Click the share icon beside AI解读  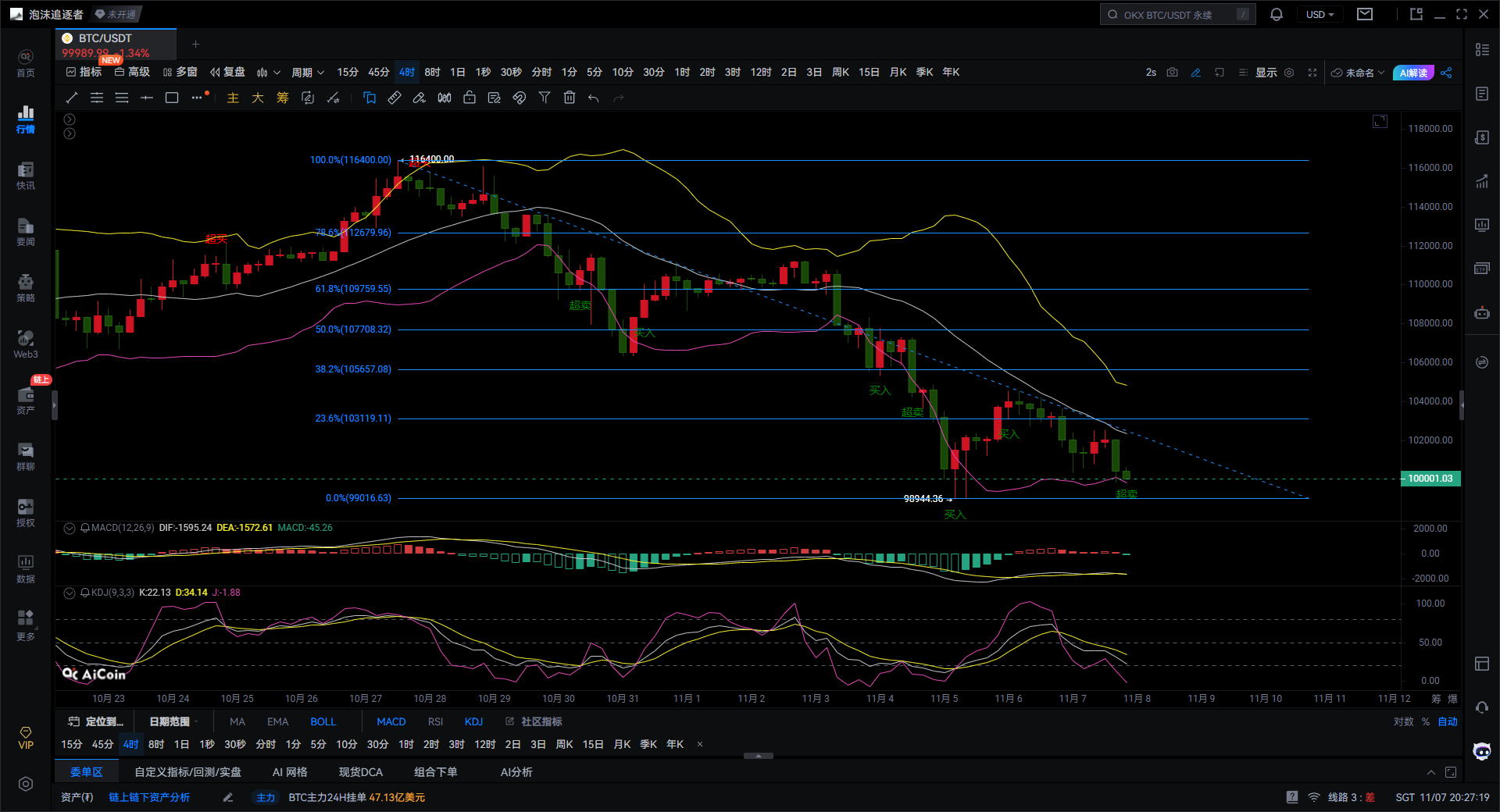click(1447, 73)
